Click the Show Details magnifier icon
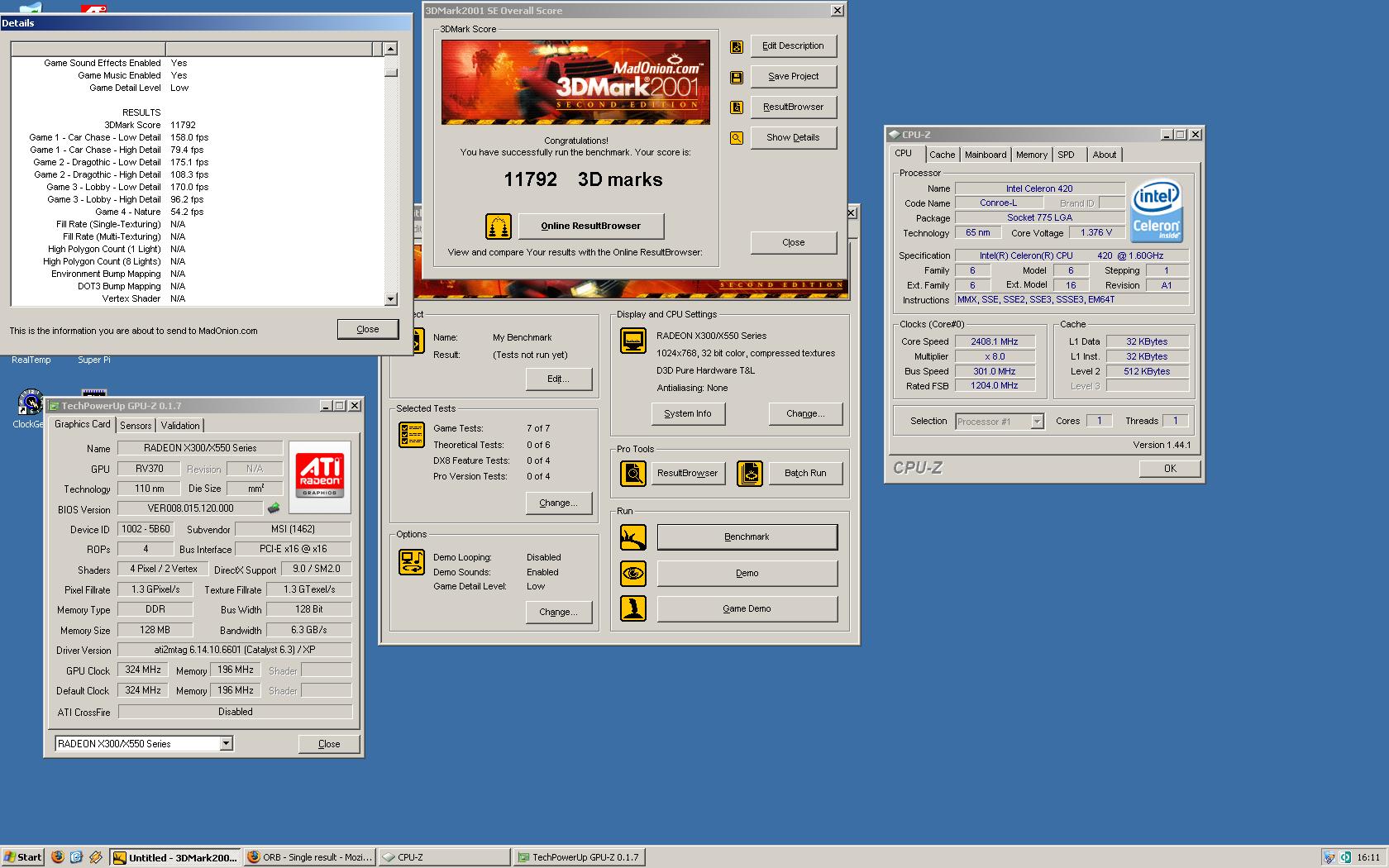 736,138
